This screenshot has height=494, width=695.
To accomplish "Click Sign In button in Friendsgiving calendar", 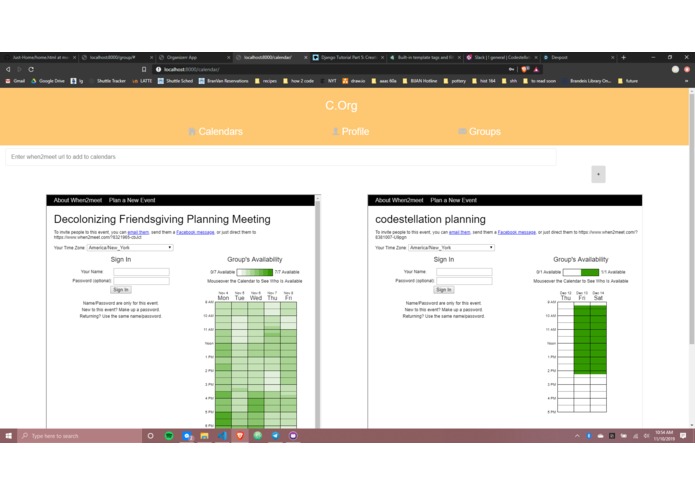I will [121, 290].
